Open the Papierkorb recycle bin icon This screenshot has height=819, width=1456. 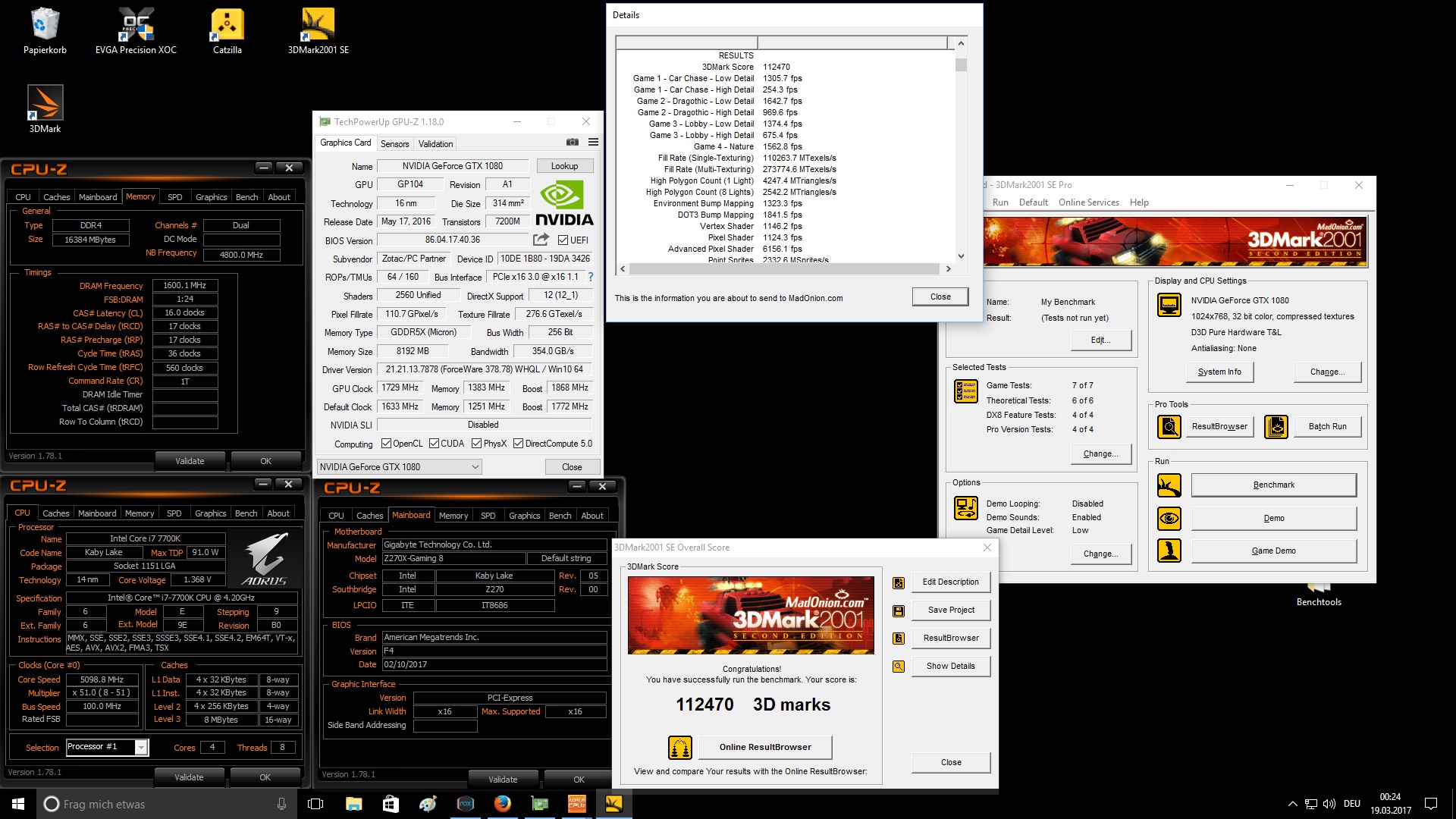(45, 32)
